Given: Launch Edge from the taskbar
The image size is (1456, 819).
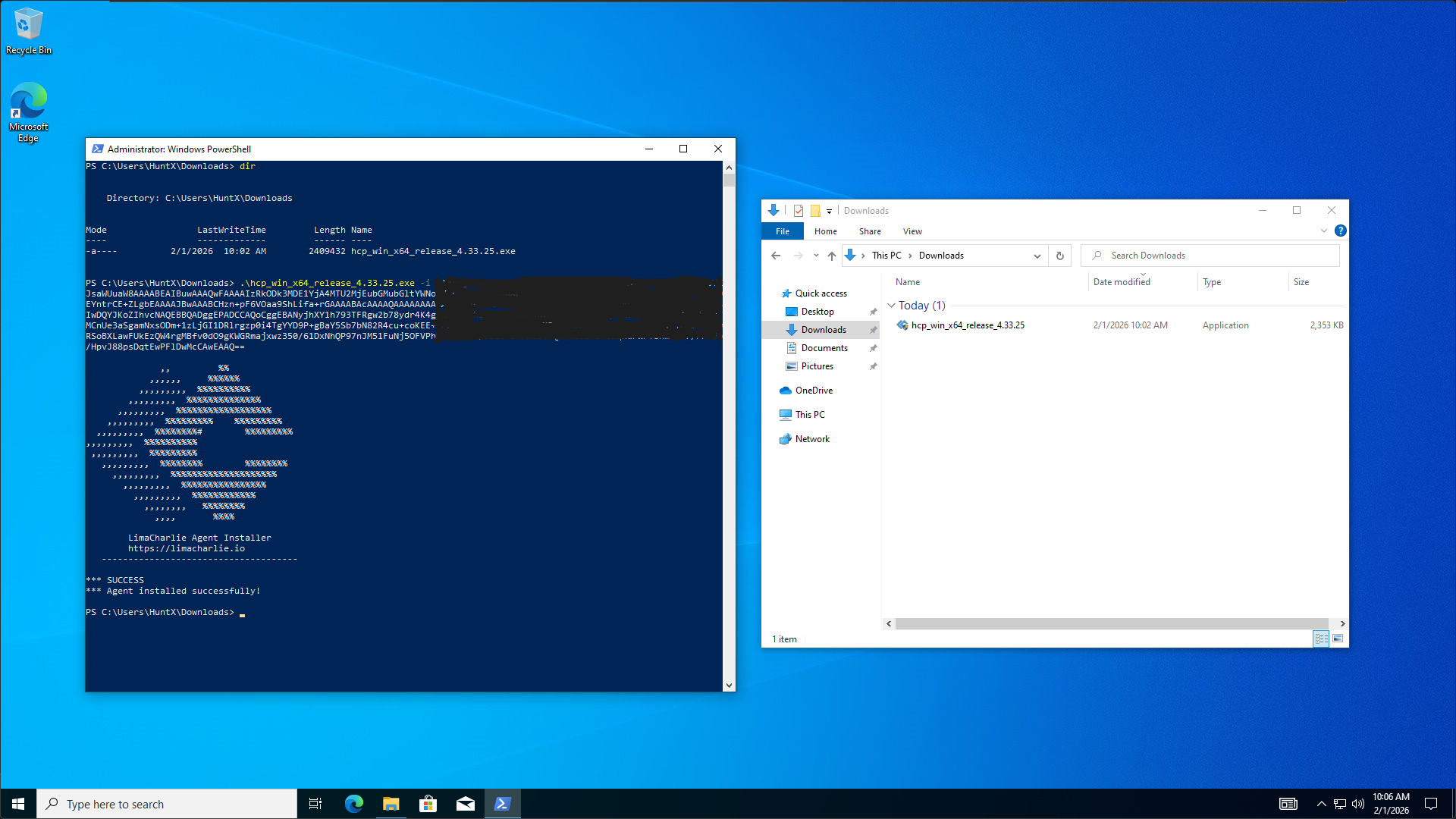Looking at the screenshot, I should coord(353,804).
